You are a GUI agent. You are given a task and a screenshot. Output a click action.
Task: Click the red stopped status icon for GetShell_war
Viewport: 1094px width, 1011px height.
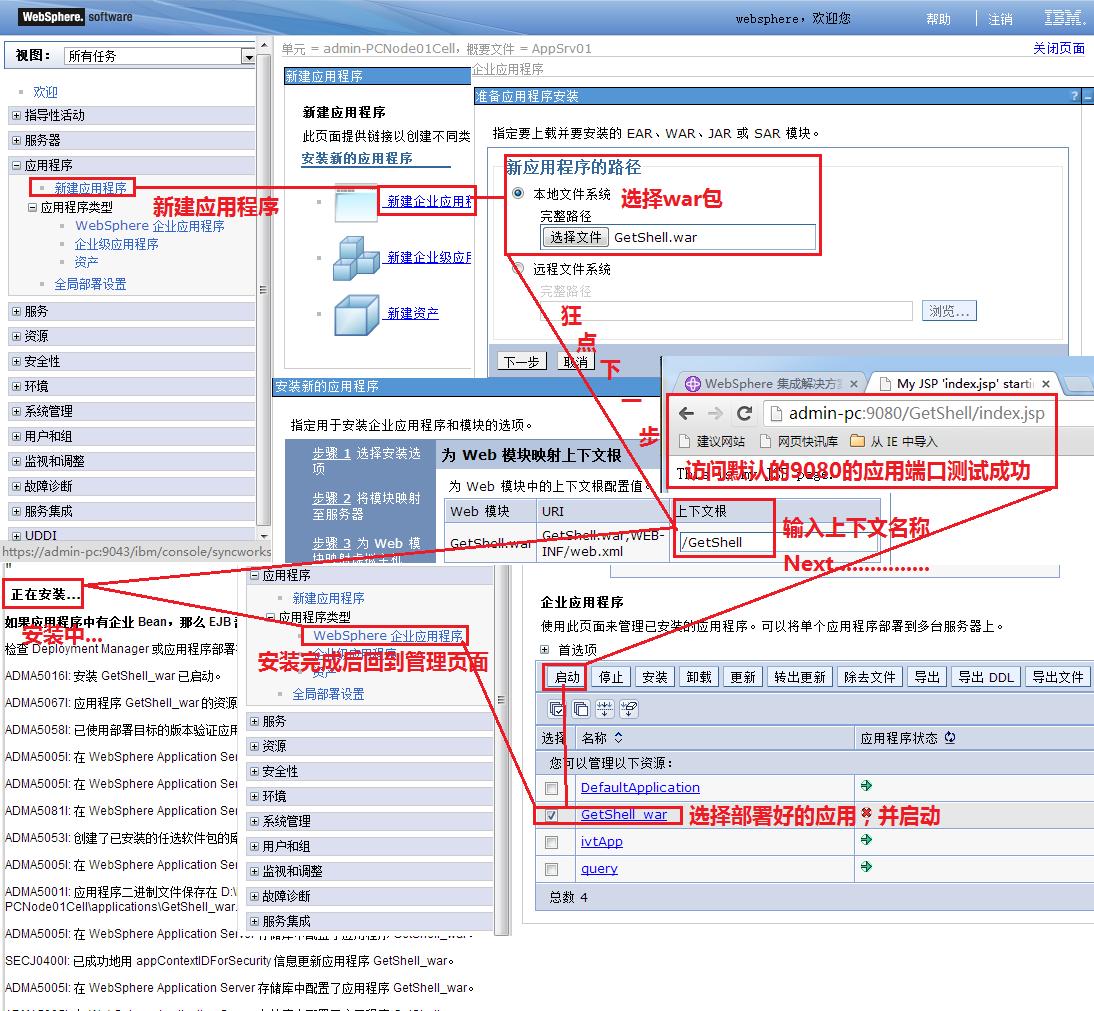click(867, 813)
